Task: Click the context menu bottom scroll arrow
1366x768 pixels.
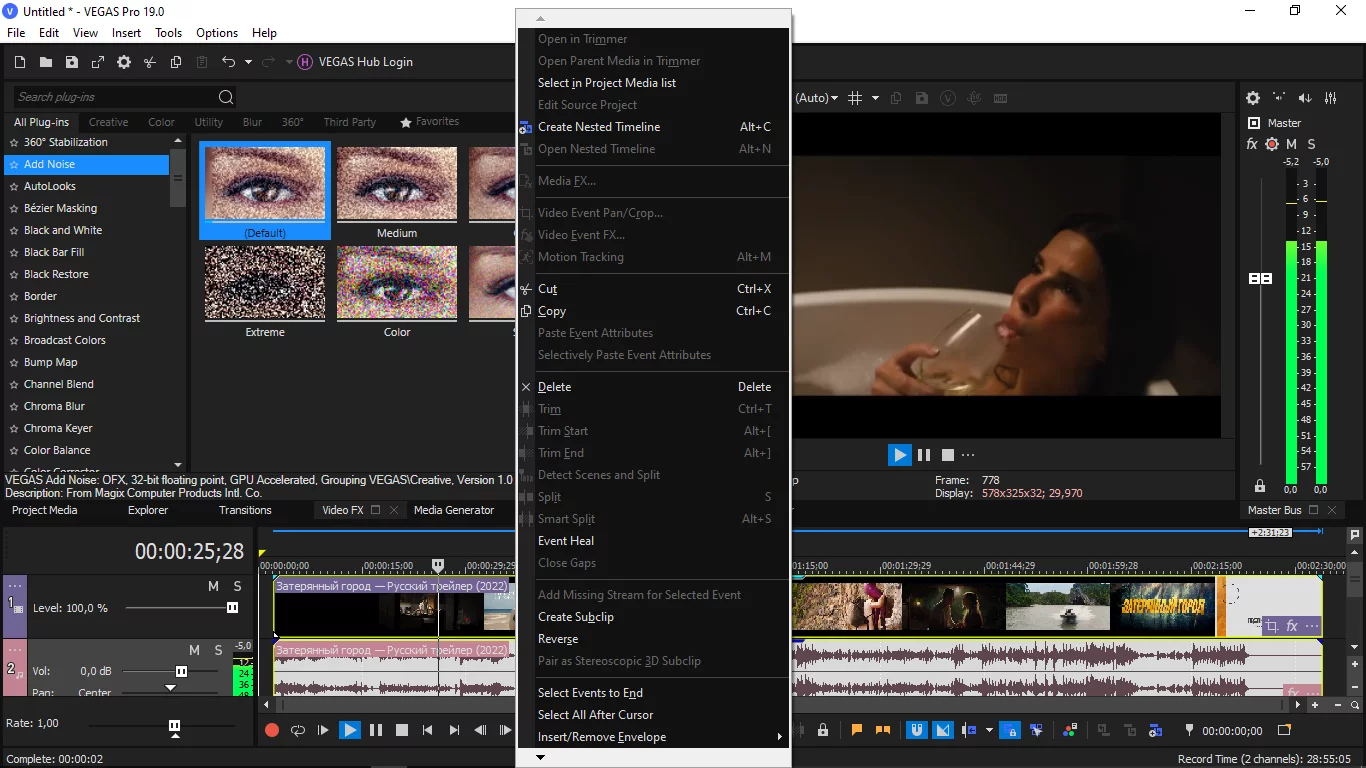Action: pos(541,758)
